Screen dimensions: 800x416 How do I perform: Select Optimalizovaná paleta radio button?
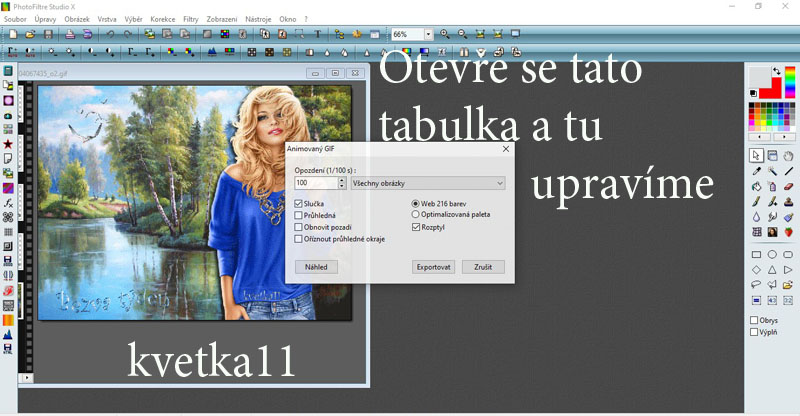tap(415, 214)
